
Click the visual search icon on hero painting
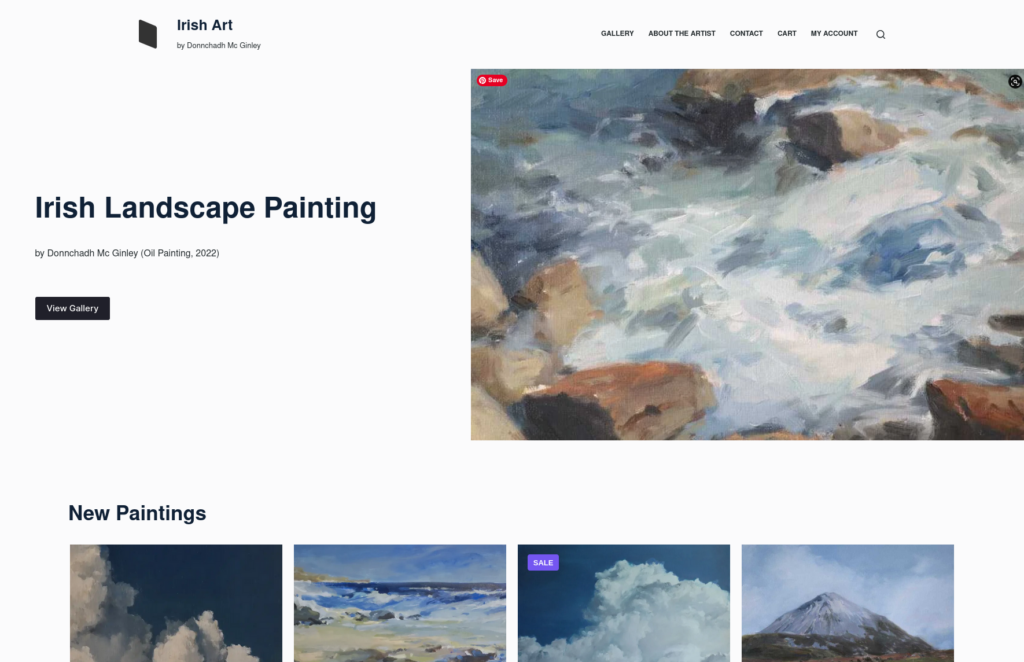coord(1015,82)
